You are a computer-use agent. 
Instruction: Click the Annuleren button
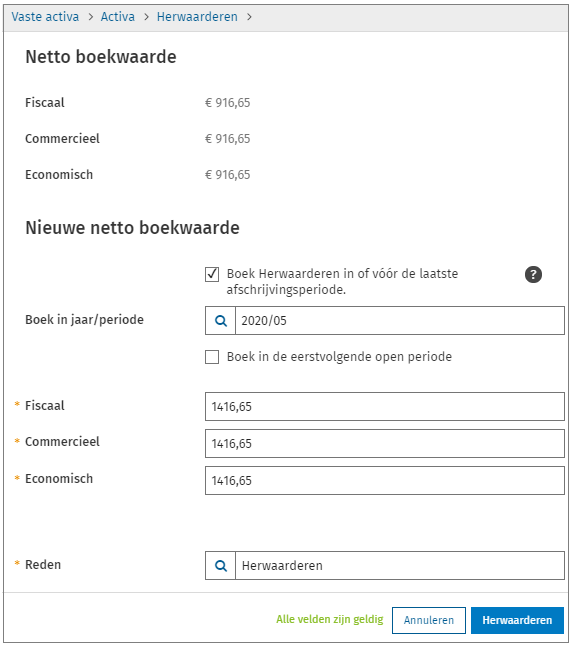[x=429, y=620]
